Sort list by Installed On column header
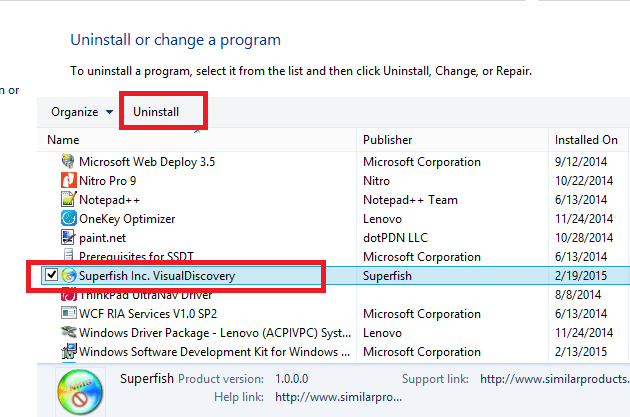This screenshot has width=630, height=417. [x=586, y=140]
